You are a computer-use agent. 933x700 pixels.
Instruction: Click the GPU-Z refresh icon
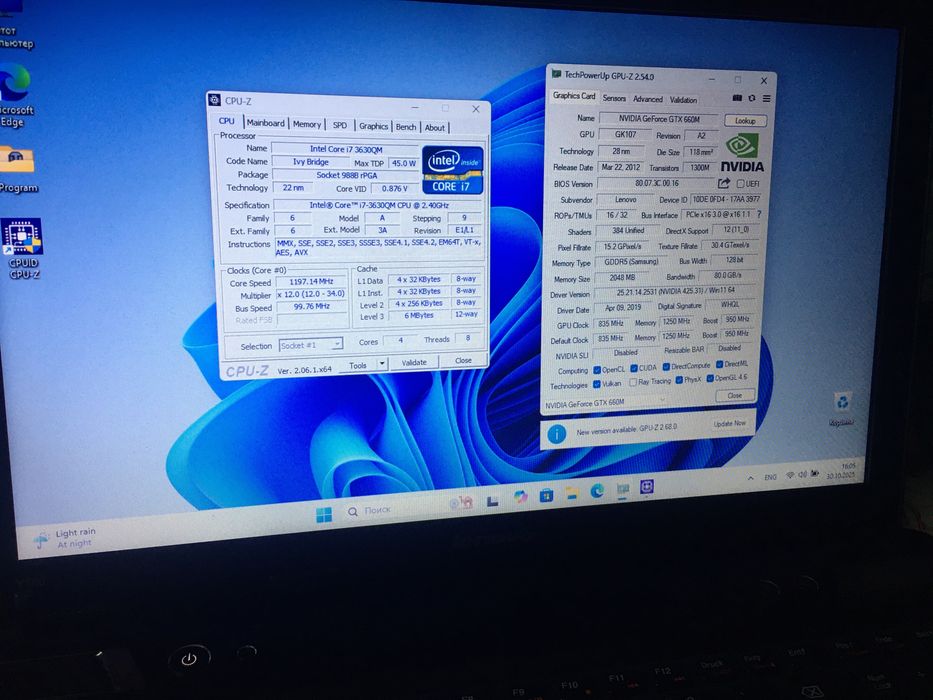click(x=752, y=98)
